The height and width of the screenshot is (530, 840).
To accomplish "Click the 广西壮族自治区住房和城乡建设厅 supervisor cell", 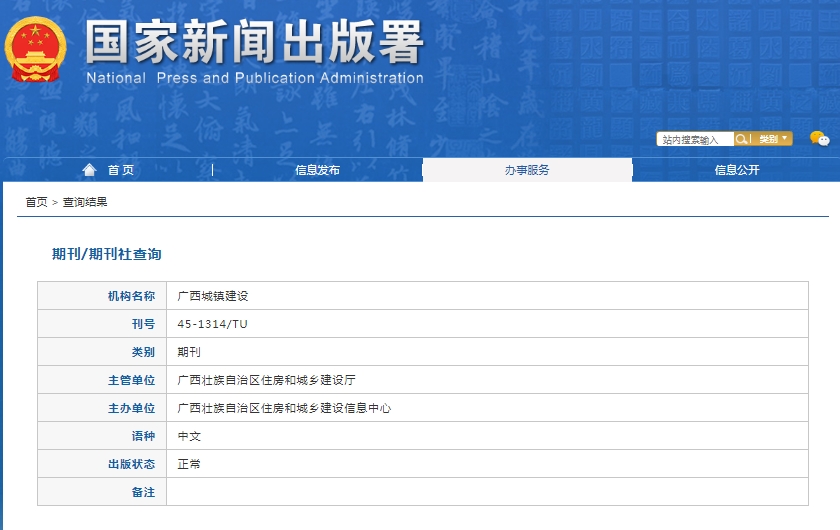I will (x=266, y=380).
